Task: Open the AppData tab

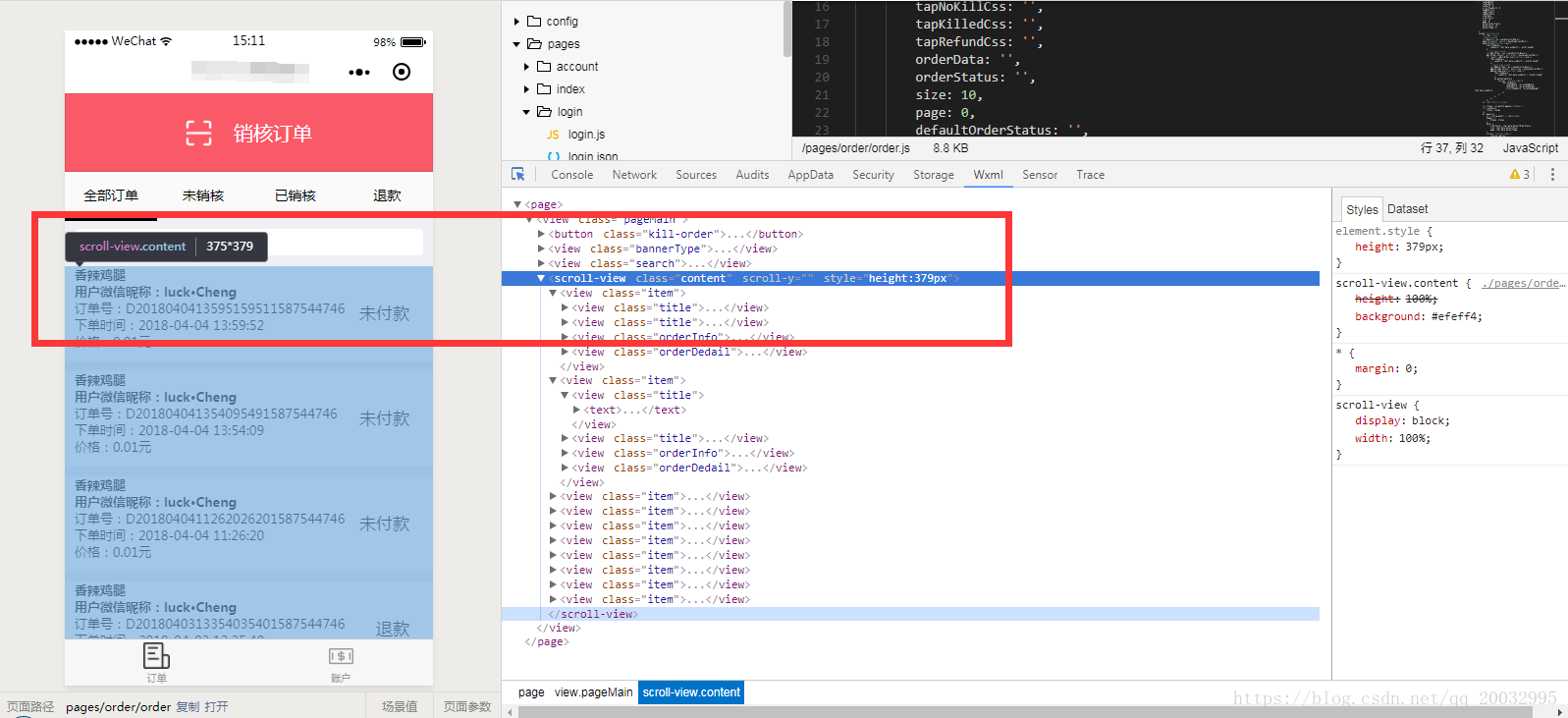Action: 810,175
